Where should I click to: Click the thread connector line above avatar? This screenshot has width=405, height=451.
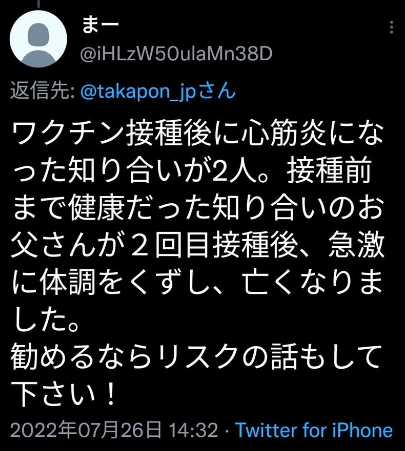(39, 4)
